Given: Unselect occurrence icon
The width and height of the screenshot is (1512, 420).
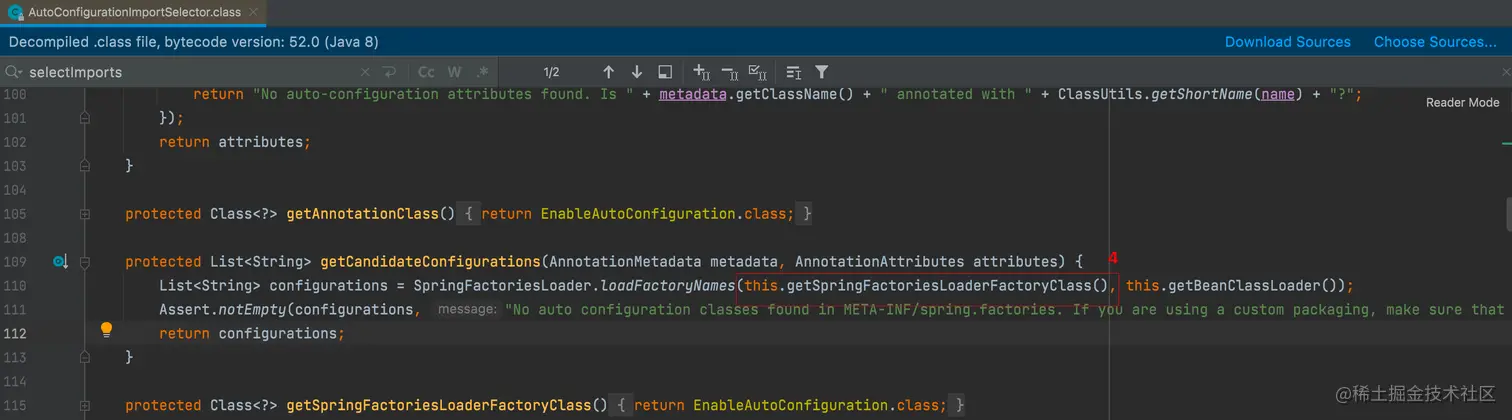Looking at the screenshot, I should point(729,72).
